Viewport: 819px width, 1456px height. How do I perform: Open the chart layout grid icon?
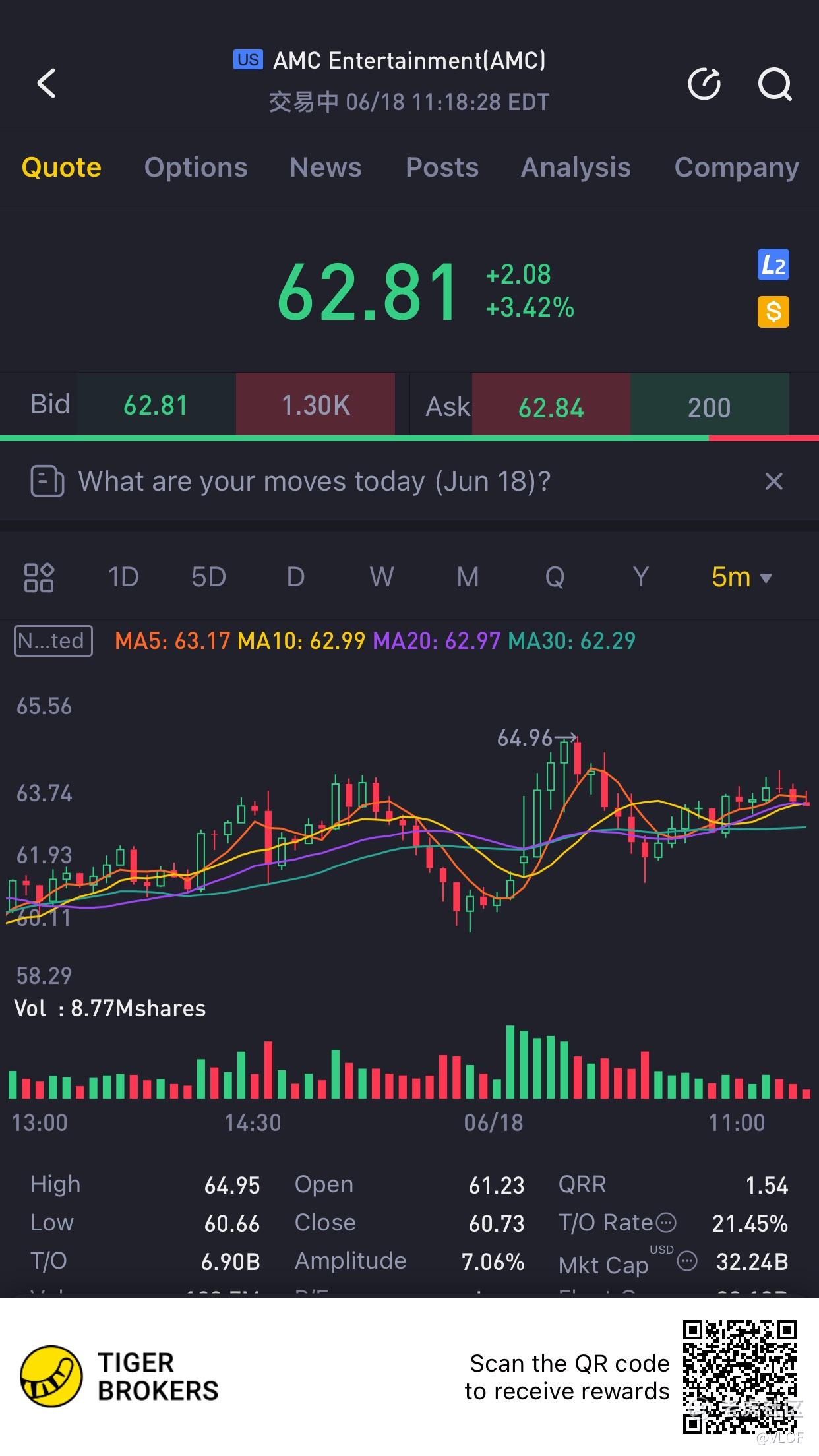(x=39, y=578)
